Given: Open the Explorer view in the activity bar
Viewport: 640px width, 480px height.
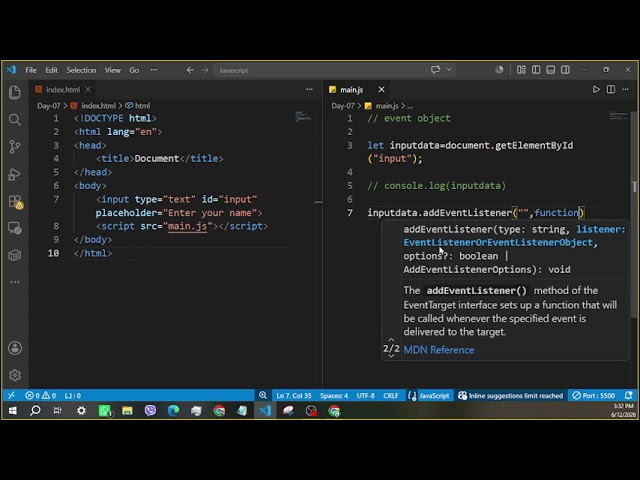Looking at the screenshot, I should [x=15, y=92].
